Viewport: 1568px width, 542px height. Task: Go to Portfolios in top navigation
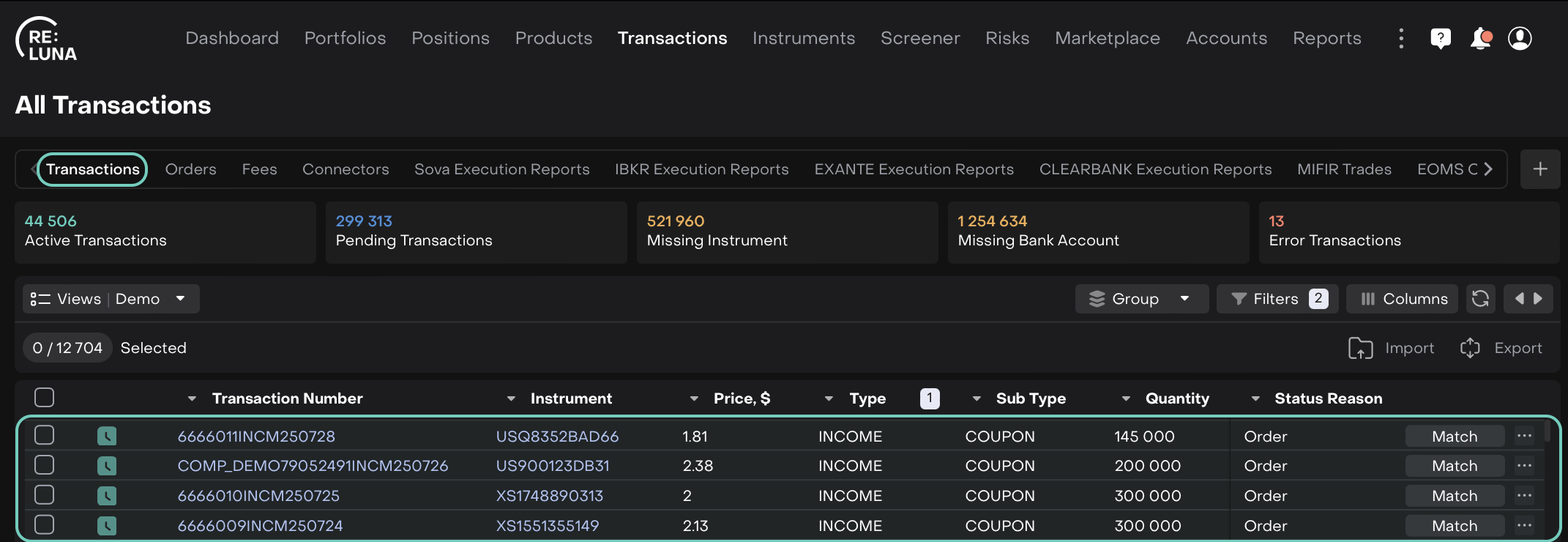[345, 38]
